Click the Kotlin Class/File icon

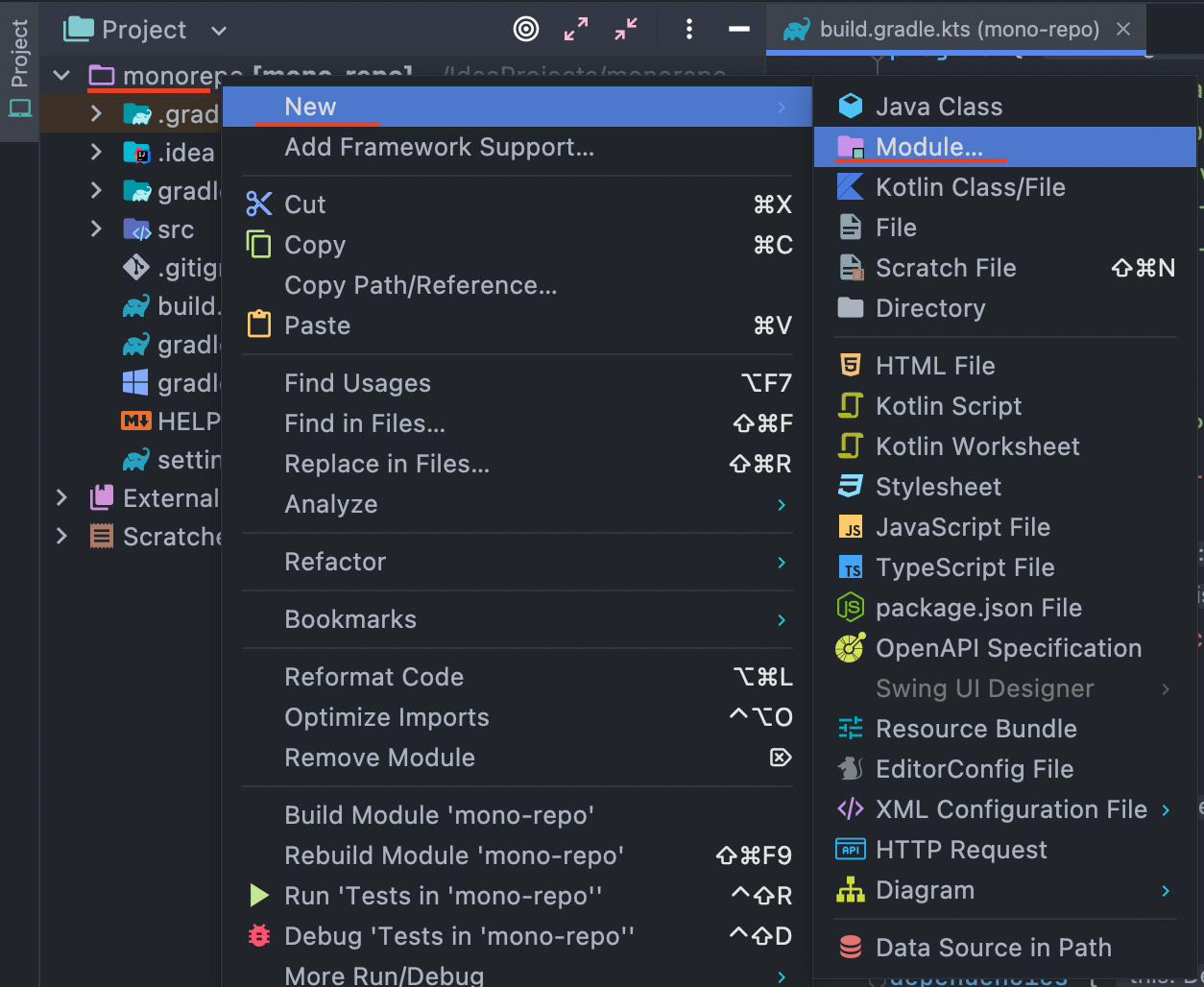851,187
